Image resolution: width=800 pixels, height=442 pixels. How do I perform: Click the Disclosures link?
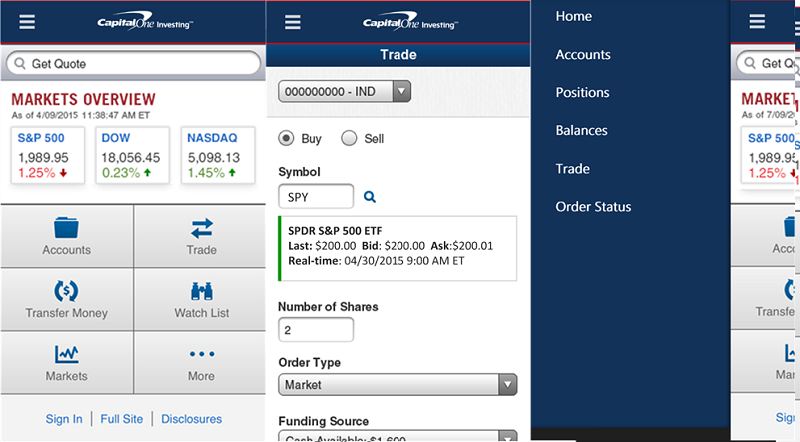191,419
